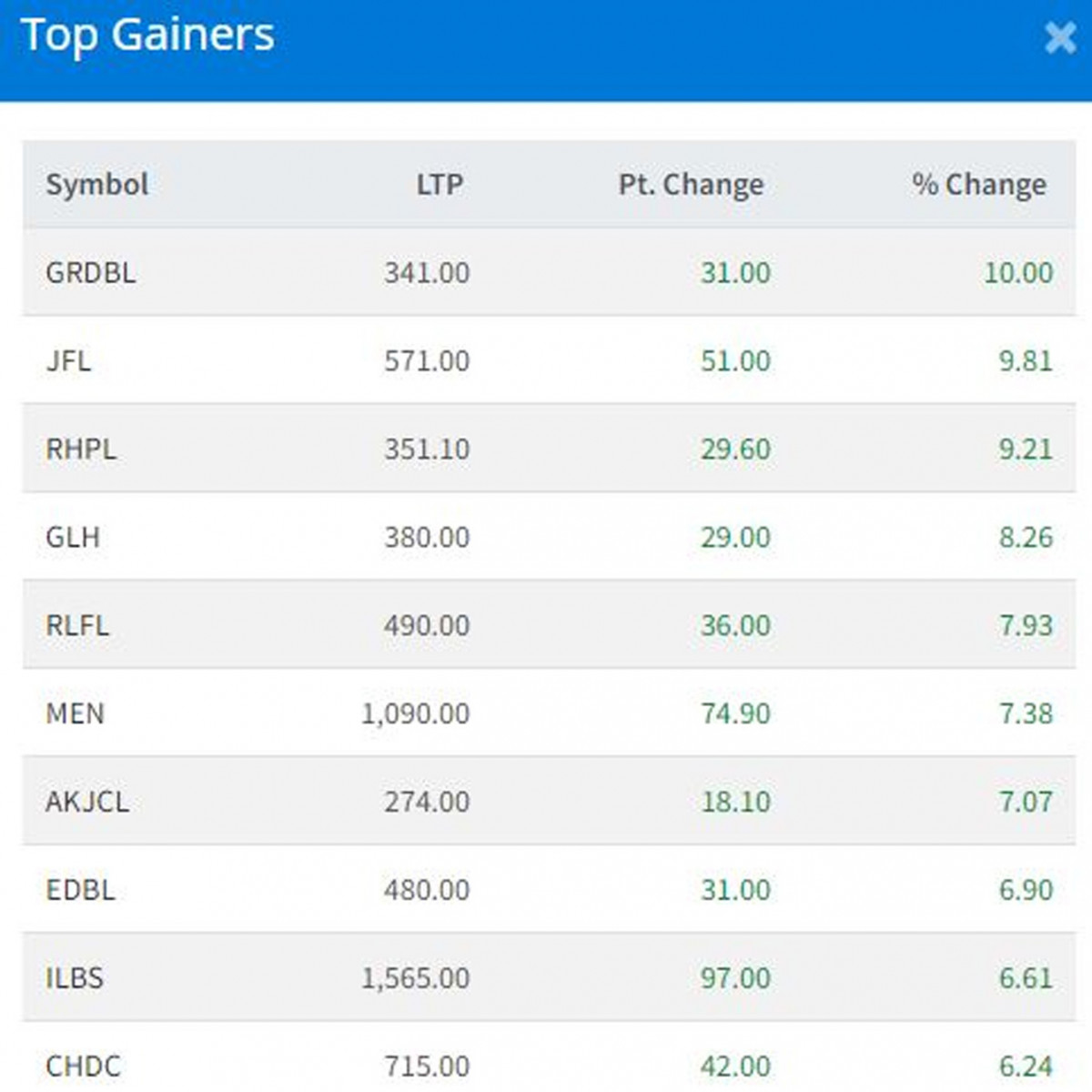The width and height of the screenshot is (1092, 1092).
Task: Open the MEN stock entry
Action: (75, 713)
